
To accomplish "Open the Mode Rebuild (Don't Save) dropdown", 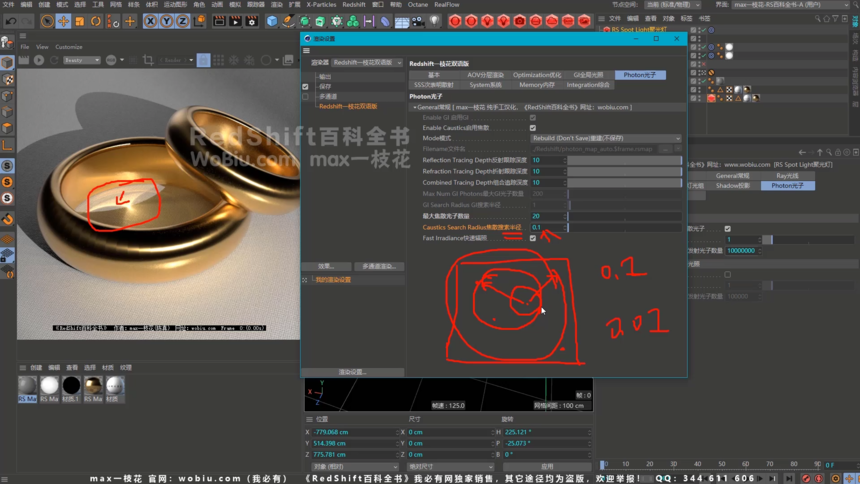I will [x=606, y=138].
